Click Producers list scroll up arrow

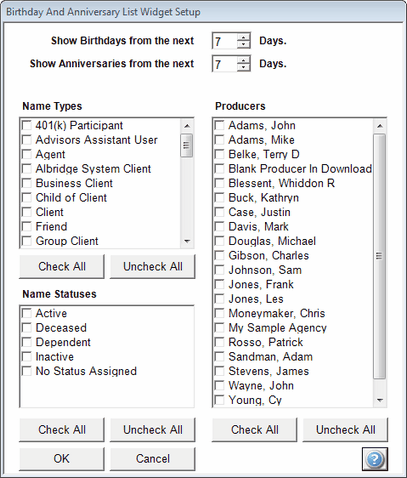click(380, 126)
